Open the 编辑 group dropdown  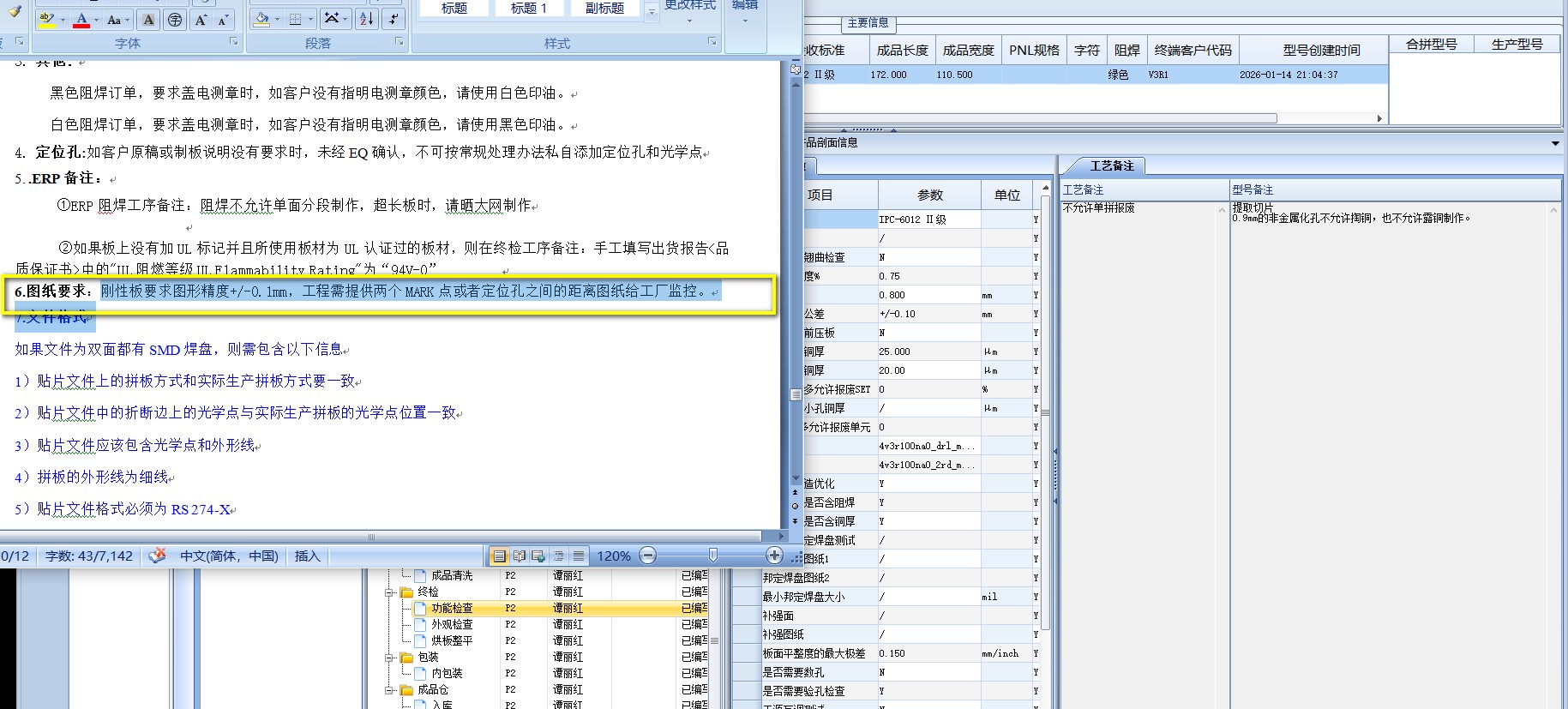pyautogui.click(x=744, y=10)
